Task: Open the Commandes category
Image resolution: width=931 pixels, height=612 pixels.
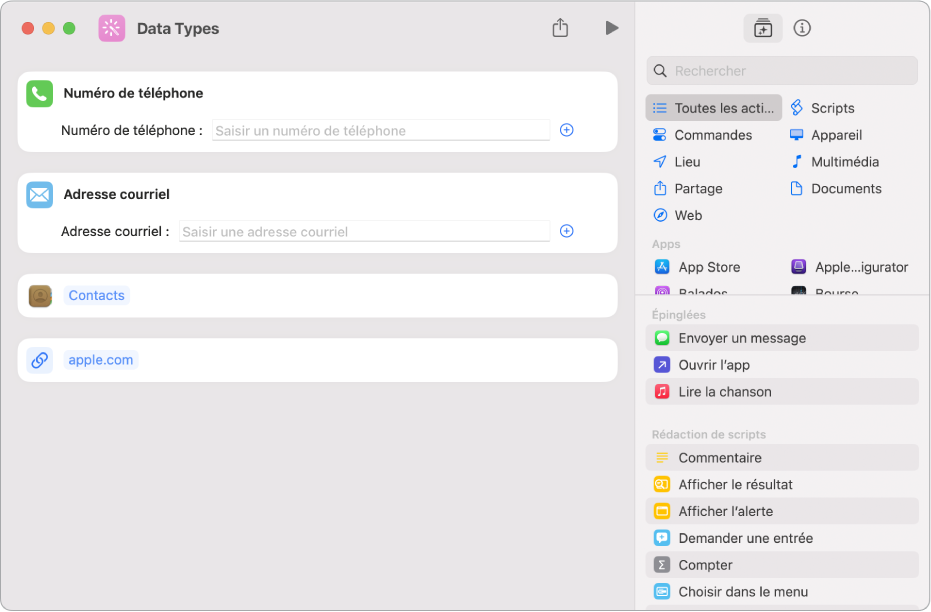Action: pyautogui.click(x=702, y=135)
